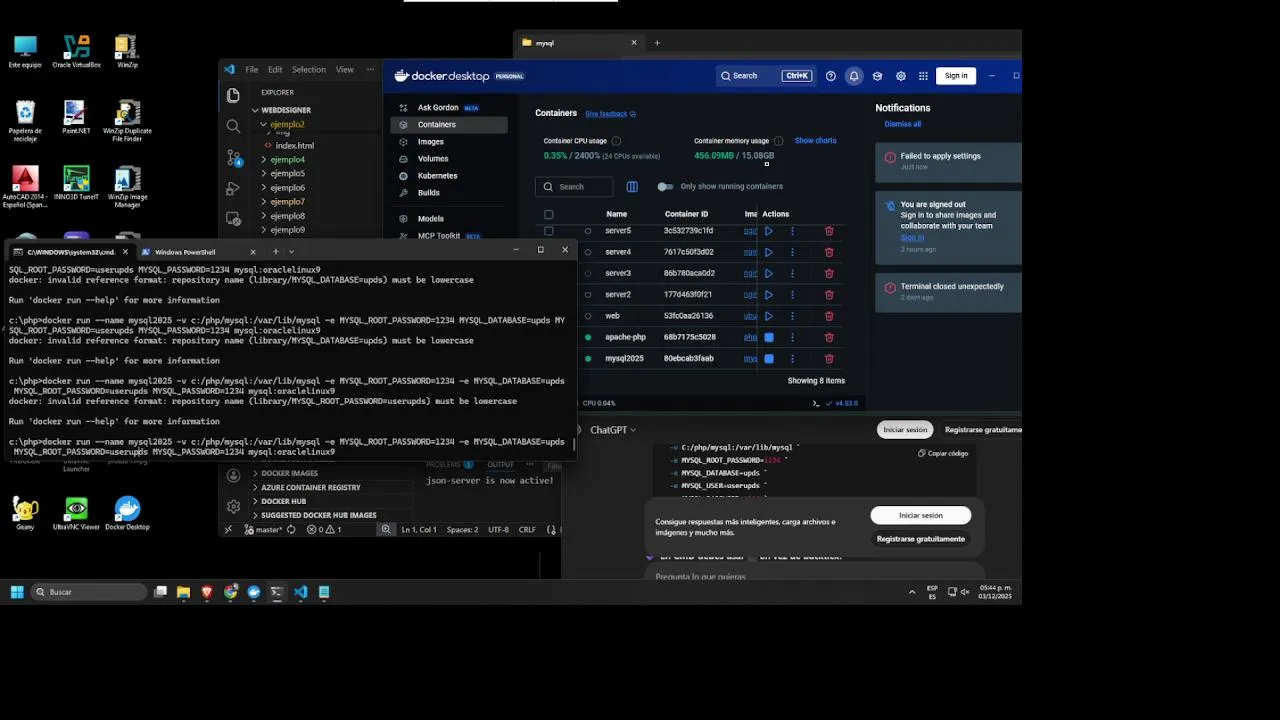This screenshot has height=720, width=1280.
Task: Click Give feedback link in Containers
Action: click(610, 114)
